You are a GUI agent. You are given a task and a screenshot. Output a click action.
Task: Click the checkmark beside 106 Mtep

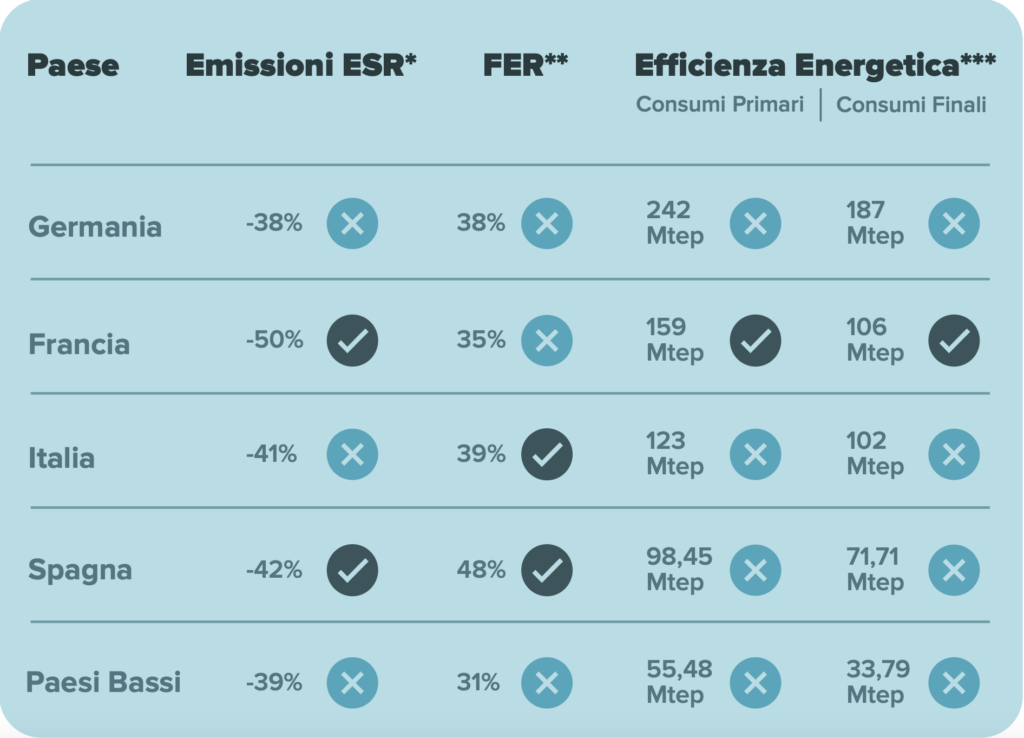954,340
